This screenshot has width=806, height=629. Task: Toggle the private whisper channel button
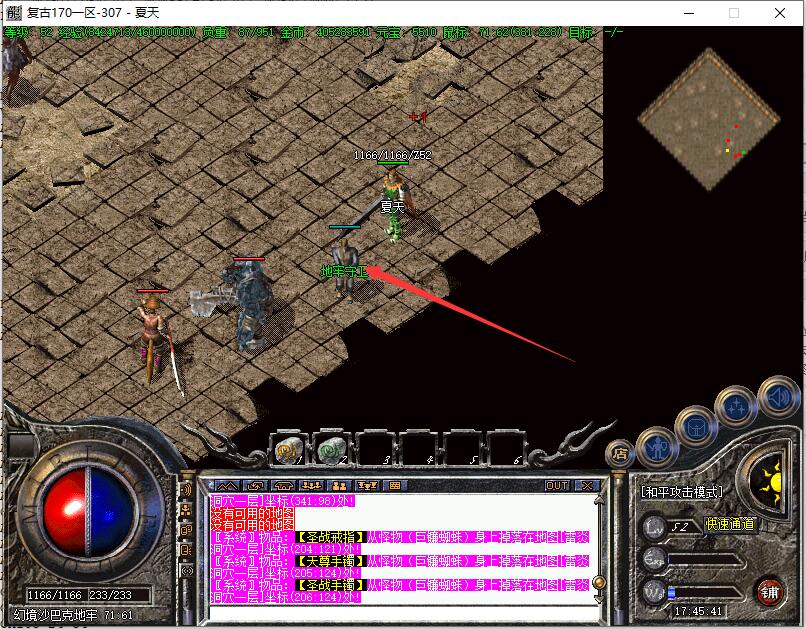click(x=186, y=550)
